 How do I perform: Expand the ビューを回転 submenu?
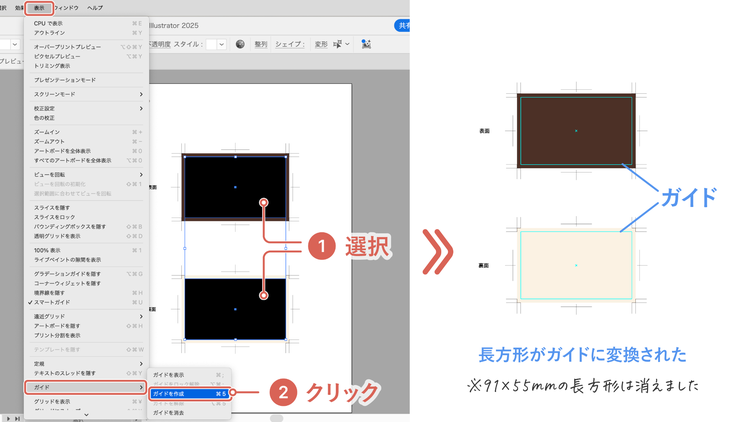[87, 175]
